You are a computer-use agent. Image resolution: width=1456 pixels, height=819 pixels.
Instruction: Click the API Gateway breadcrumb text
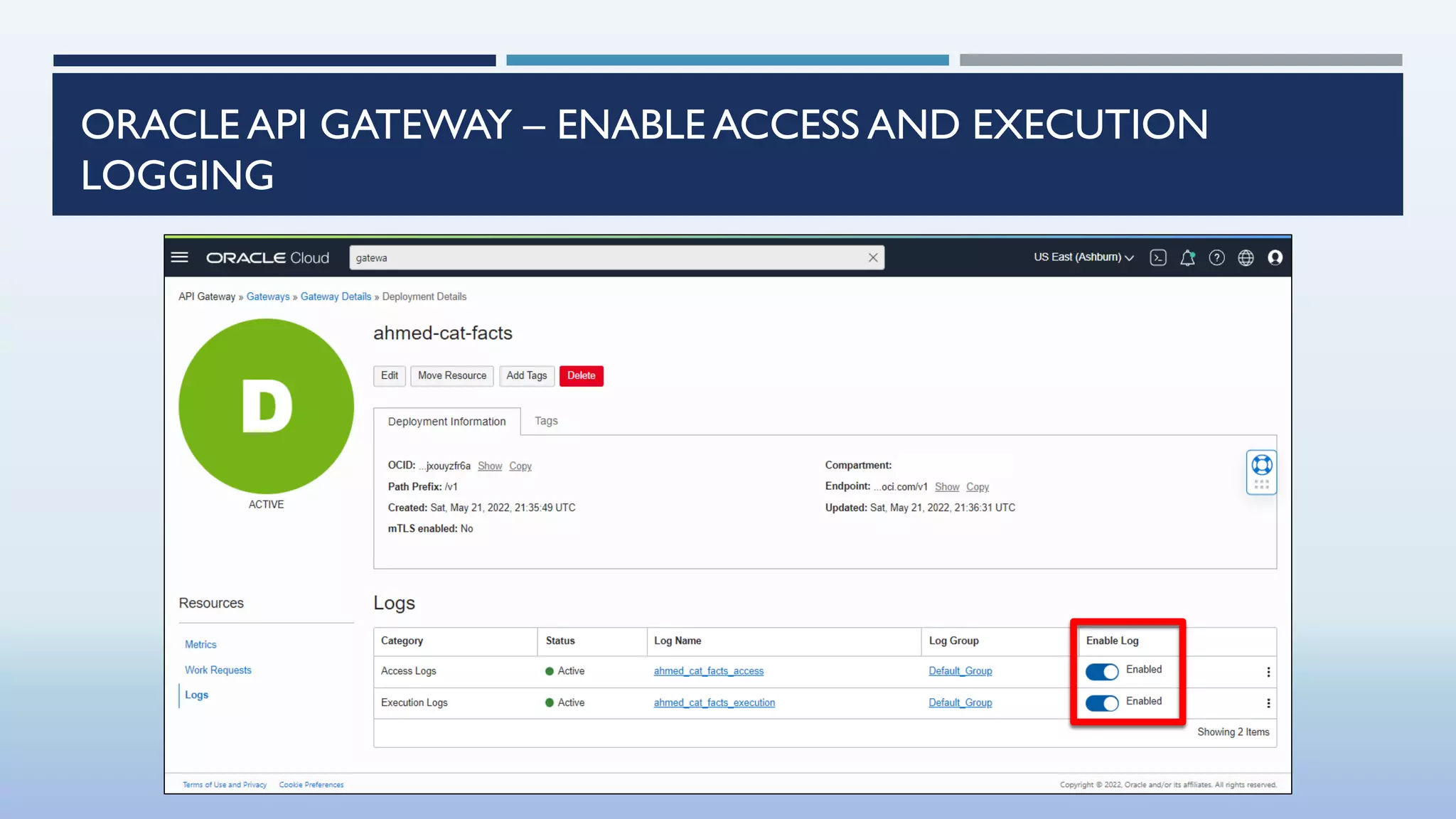click(x=207, y=296)
